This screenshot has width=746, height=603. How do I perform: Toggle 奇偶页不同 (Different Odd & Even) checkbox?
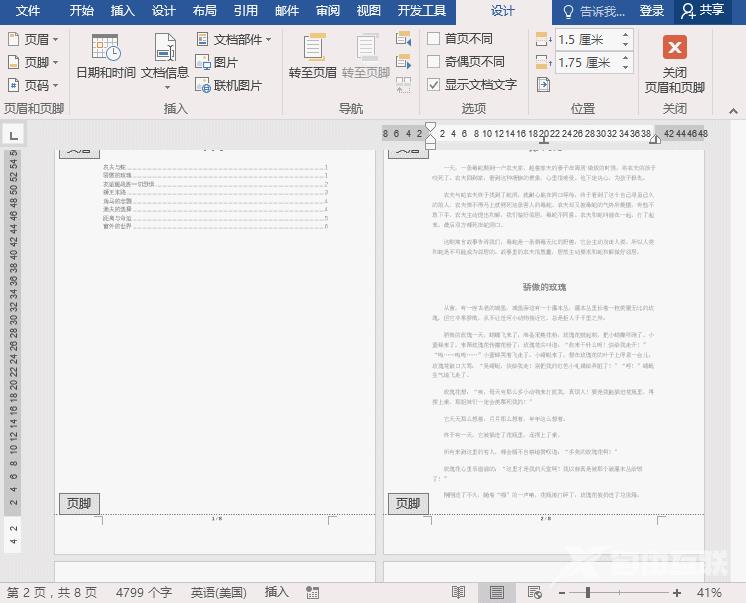pyautogui.click(x=434, y=62)
